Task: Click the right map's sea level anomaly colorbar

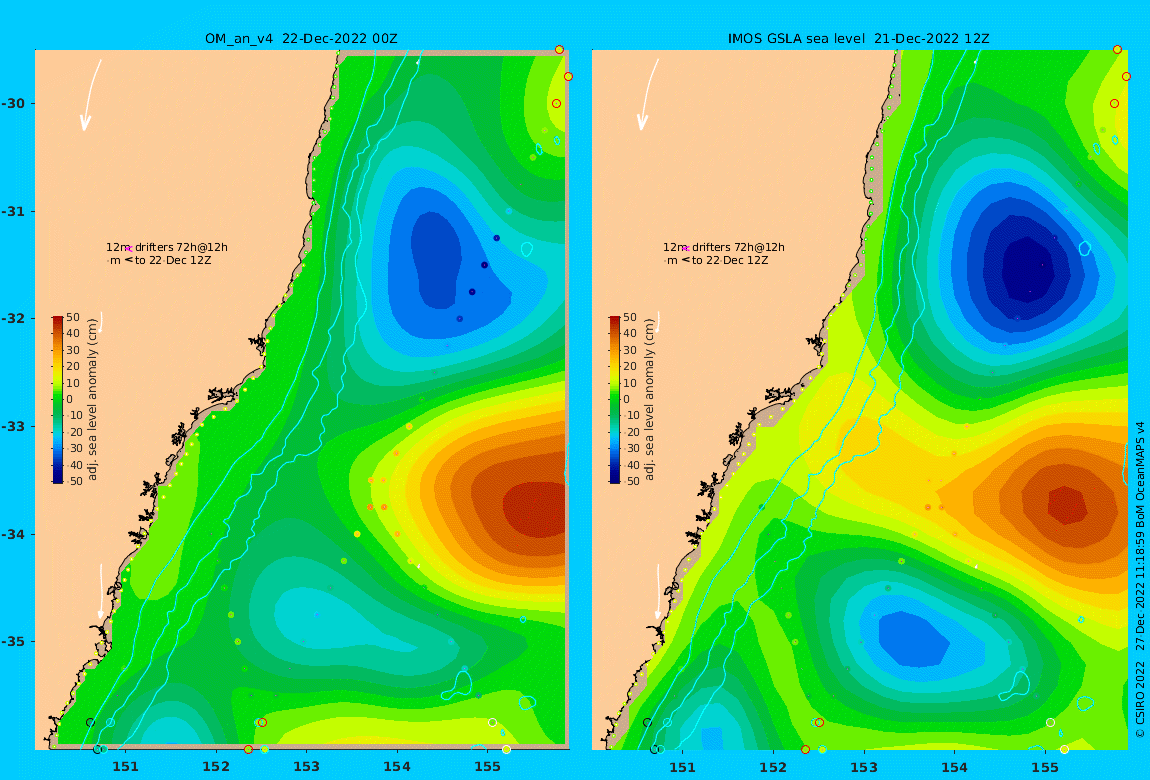Action: [615, 400]
